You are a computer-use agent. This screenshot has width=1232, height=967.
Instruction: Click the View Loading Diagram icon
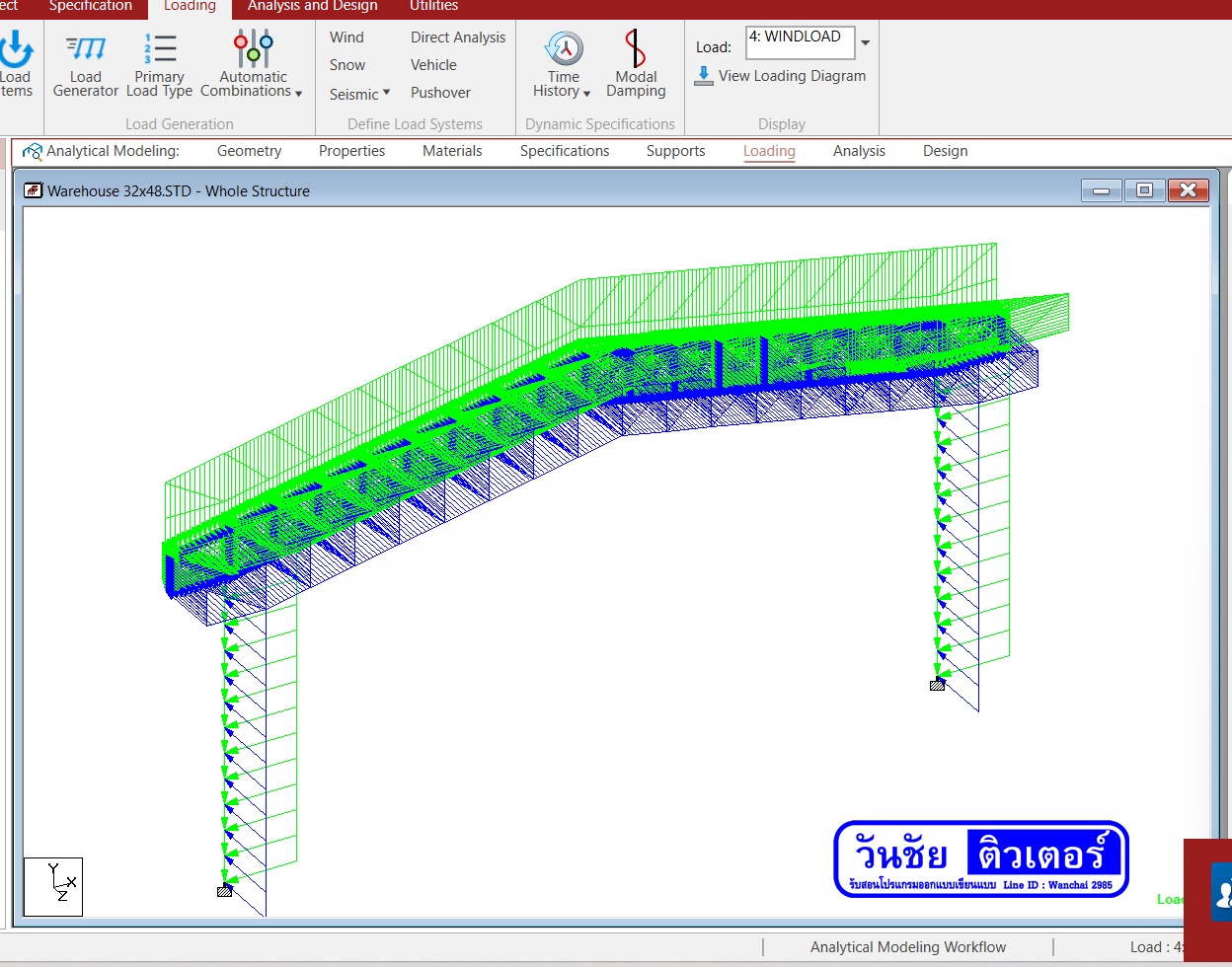point(704,76)
